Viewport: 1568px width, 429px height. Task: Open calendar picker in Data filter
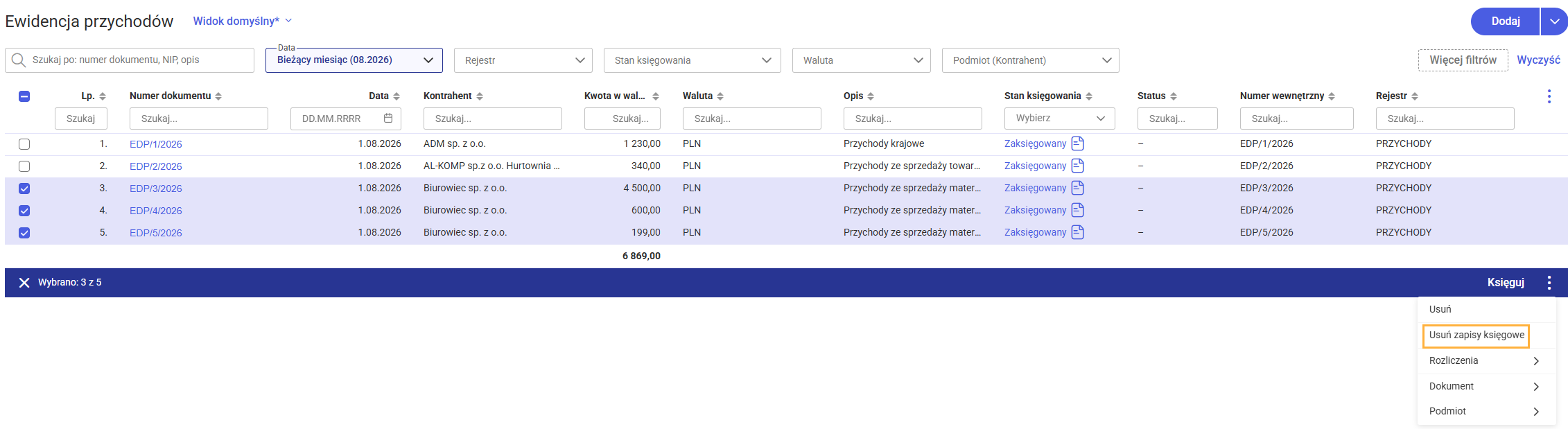(388, 119)
